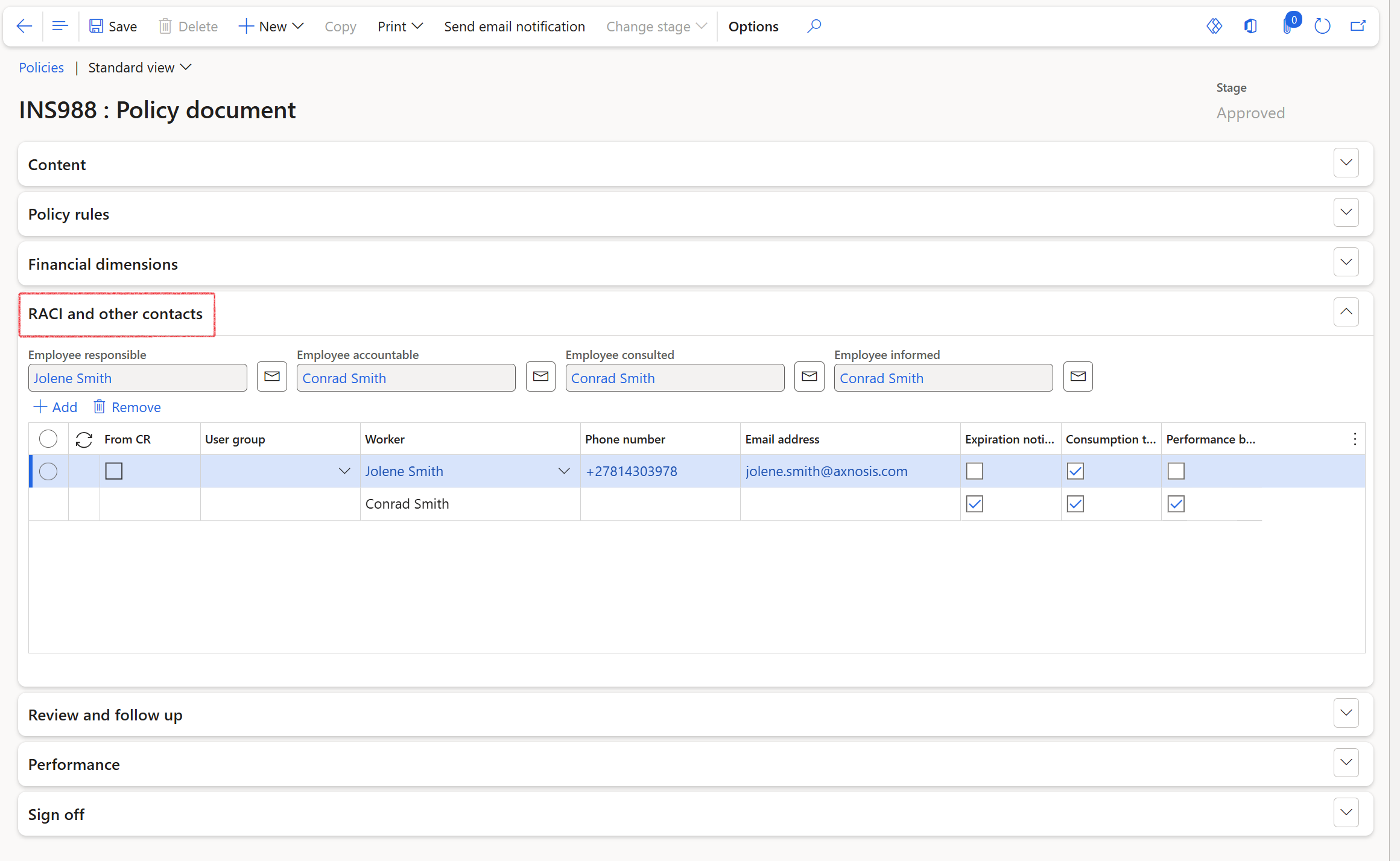Toggle Performance checkbox for Jolene Smith
The width and height of the screenshot is (1400, 861).
tap(1176, 471)
